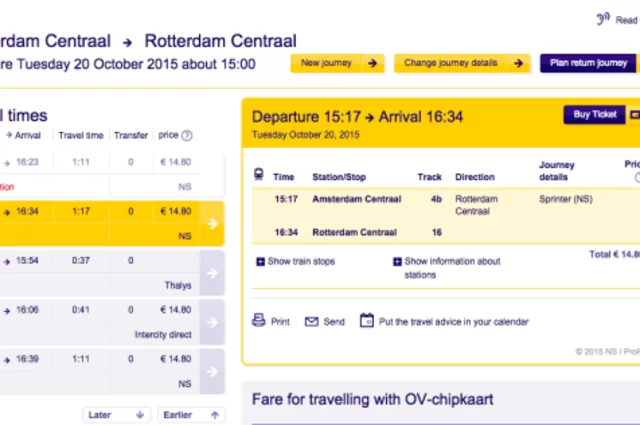Click arrow on the Thalys 15:54 journey

pos(212,272)
